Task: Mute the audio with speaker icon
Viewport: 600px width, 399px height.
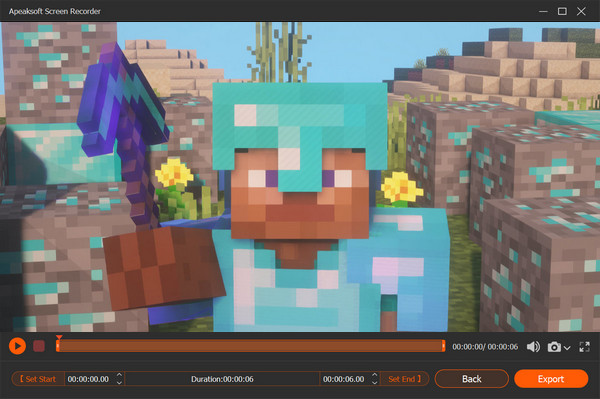Action: (533, 347)
